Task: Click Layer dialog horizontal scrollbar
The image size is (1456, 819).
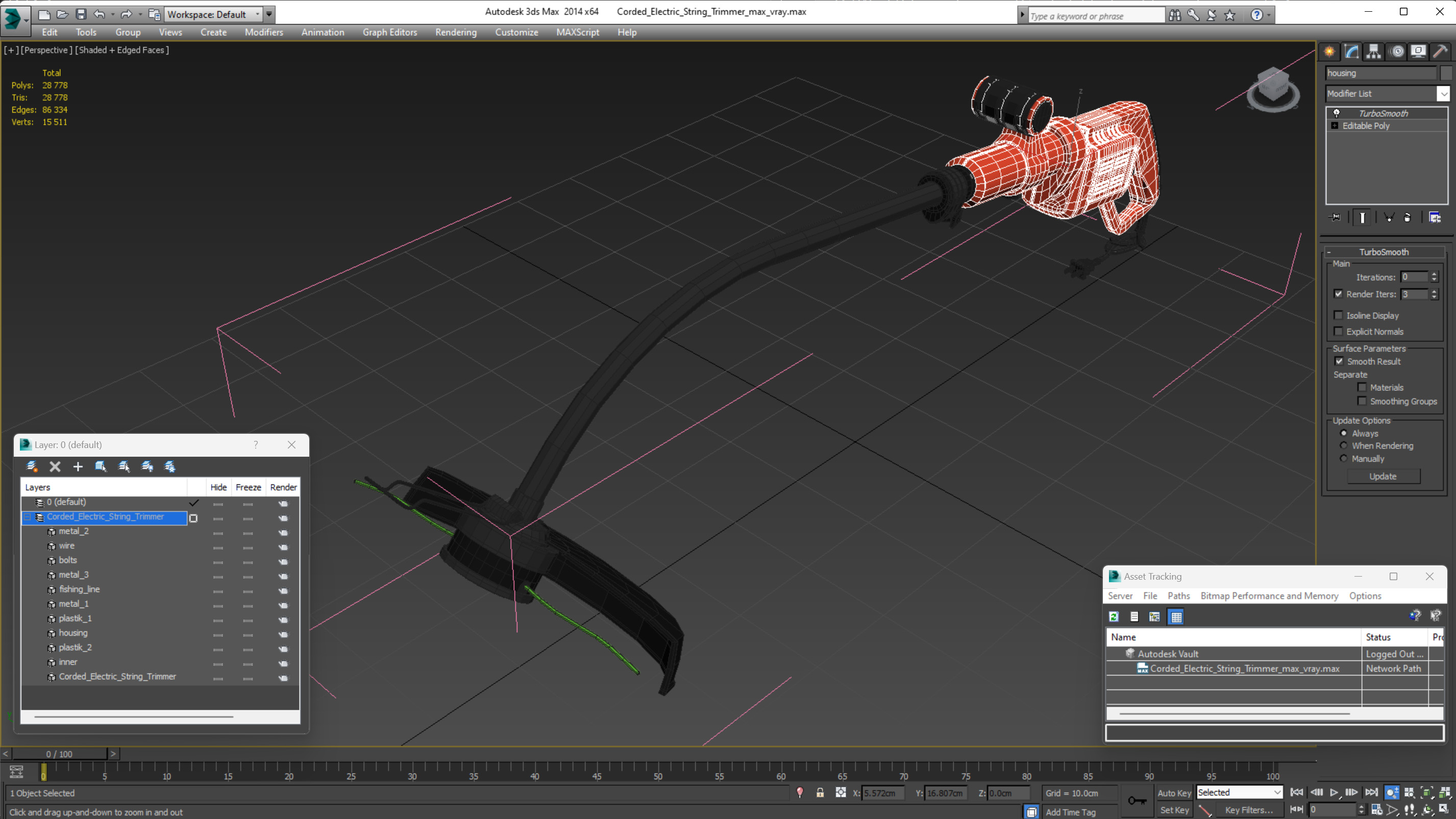Action: tap(134, 717)
